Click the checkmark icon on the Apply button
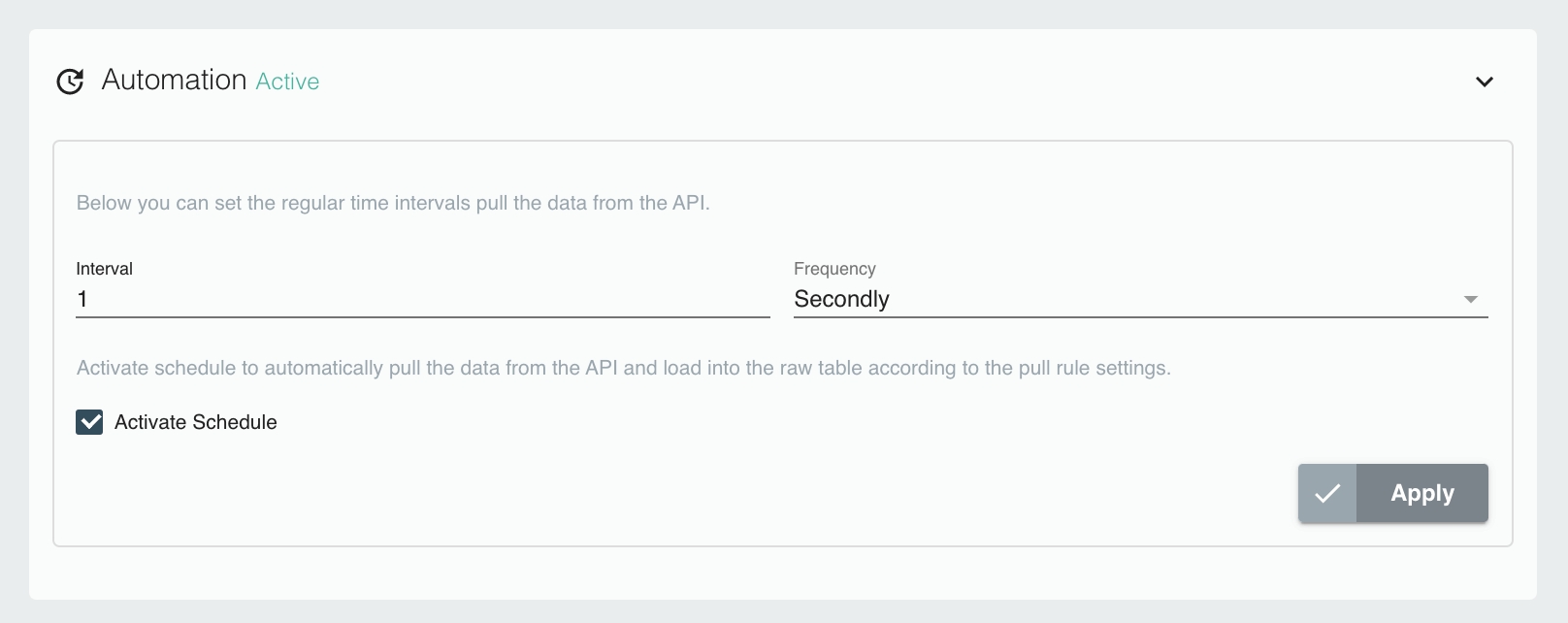Screen dimensions: 1568x623 1327,493
